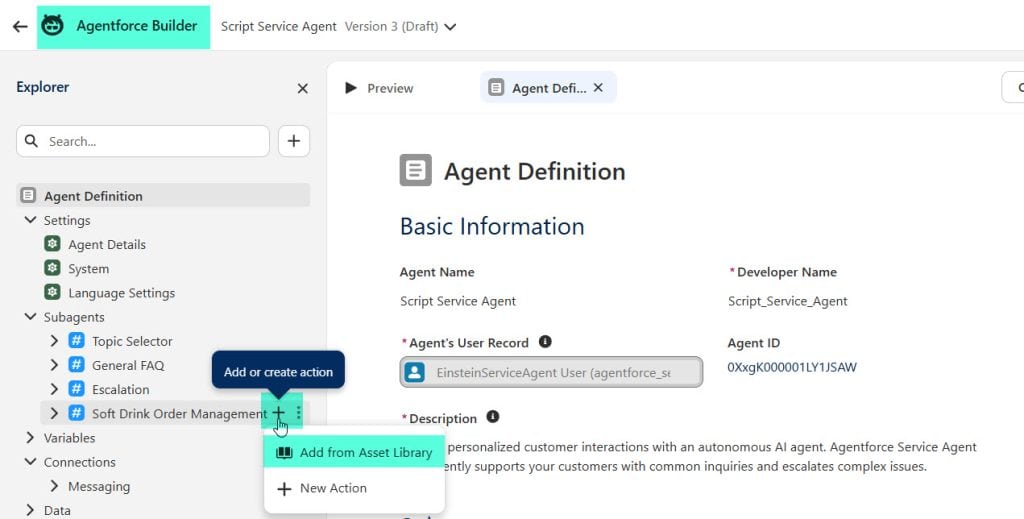Click Script Service Agent title in header
1024x519 pixels.
[279, 27]
